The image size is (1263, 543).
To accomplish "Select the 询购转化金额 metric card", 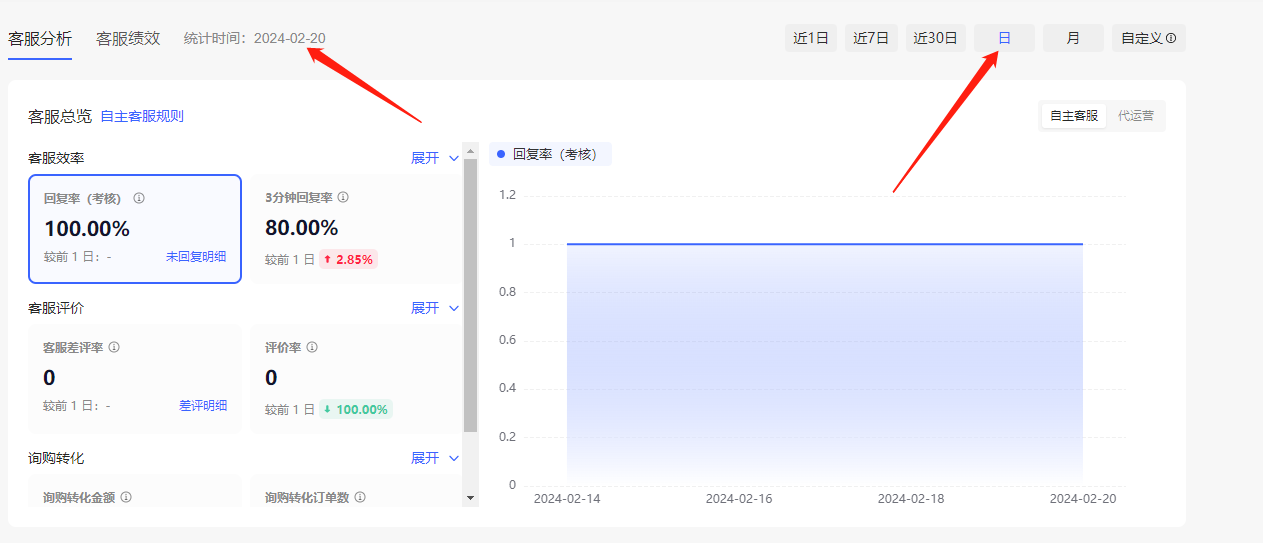I will tap(135, 491).
